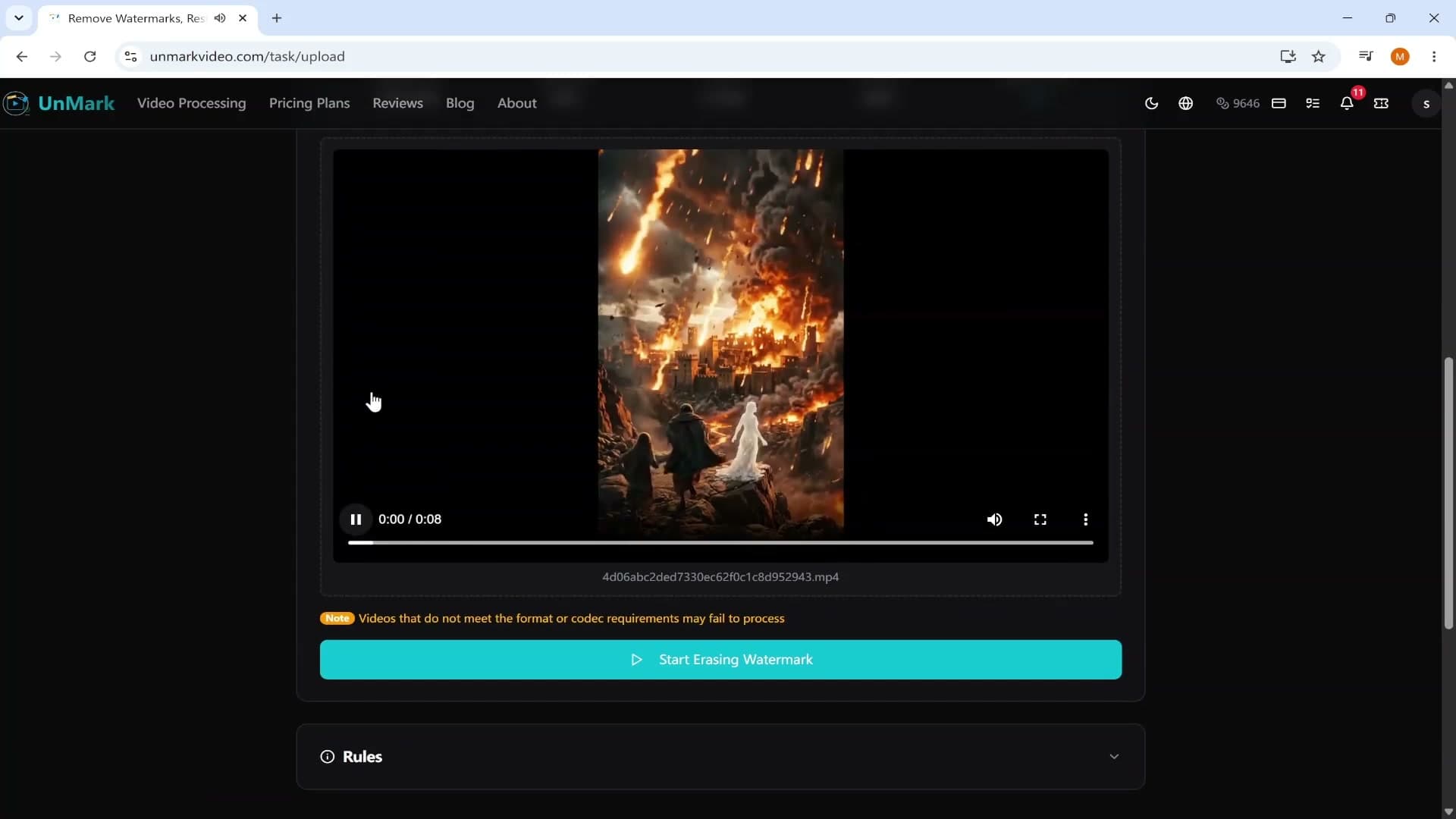Viewport: 1456px width, 819px height.
Task: Open video more options menu
Action: (1085, 519)
